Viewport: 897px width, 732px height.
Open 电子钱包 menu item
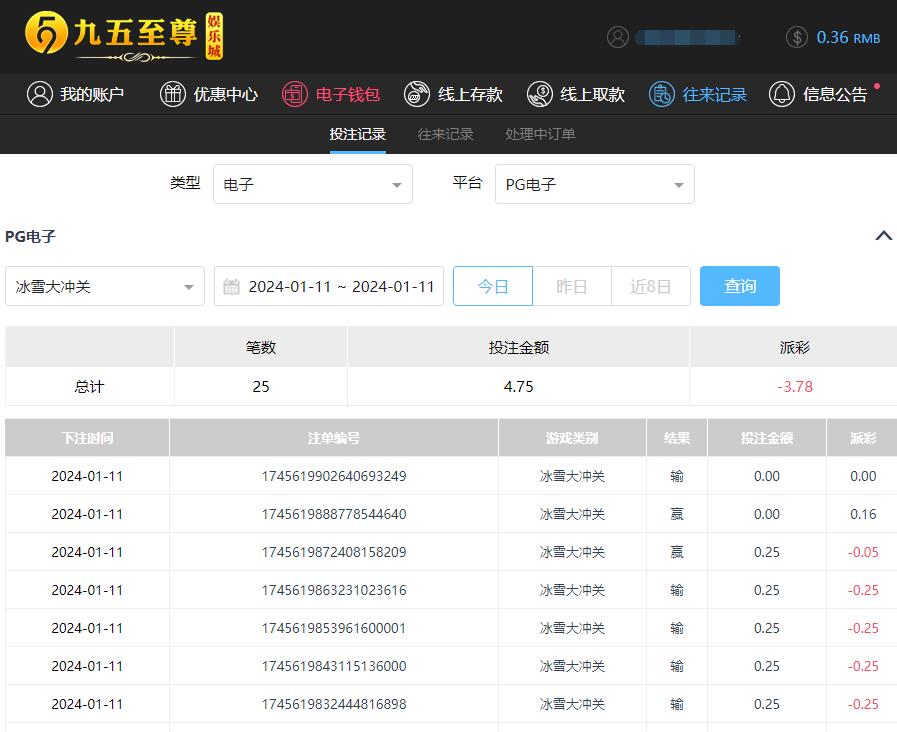click(331, 94)
